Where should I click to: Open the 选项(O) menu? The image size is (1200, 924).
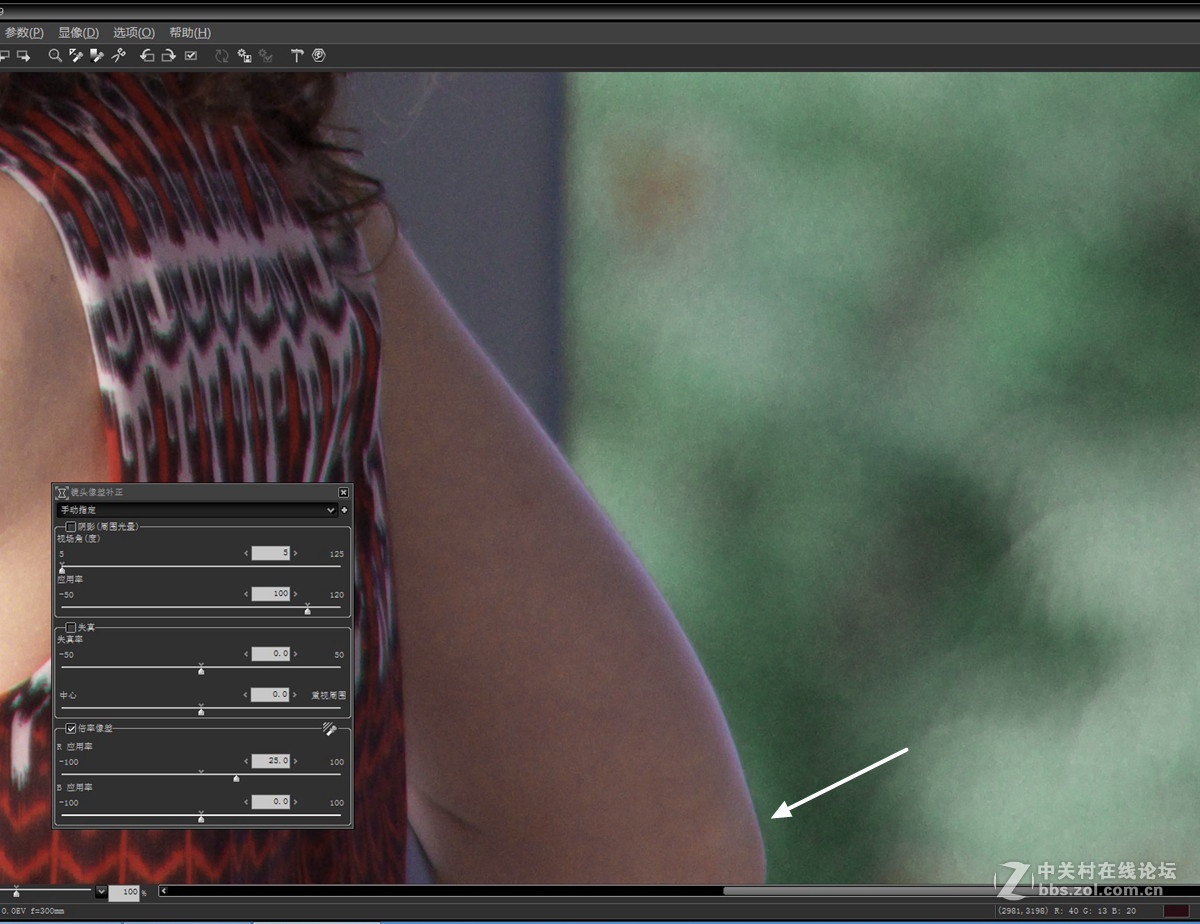134,33
